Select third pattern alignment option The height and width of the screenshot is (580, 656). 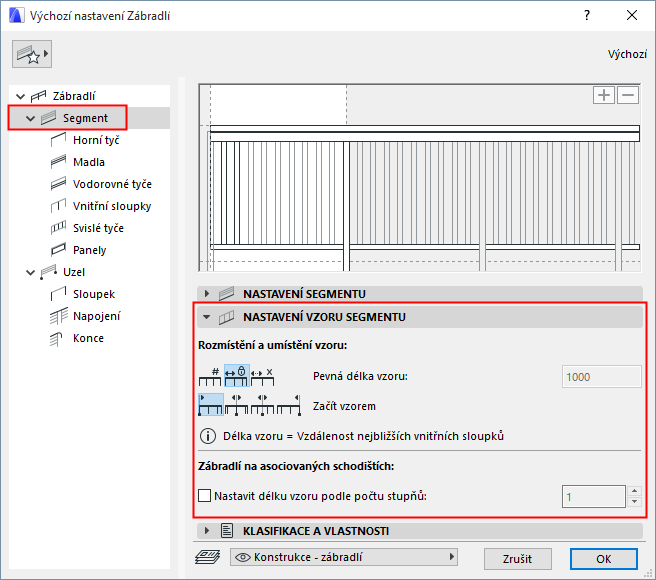[262, 405]
